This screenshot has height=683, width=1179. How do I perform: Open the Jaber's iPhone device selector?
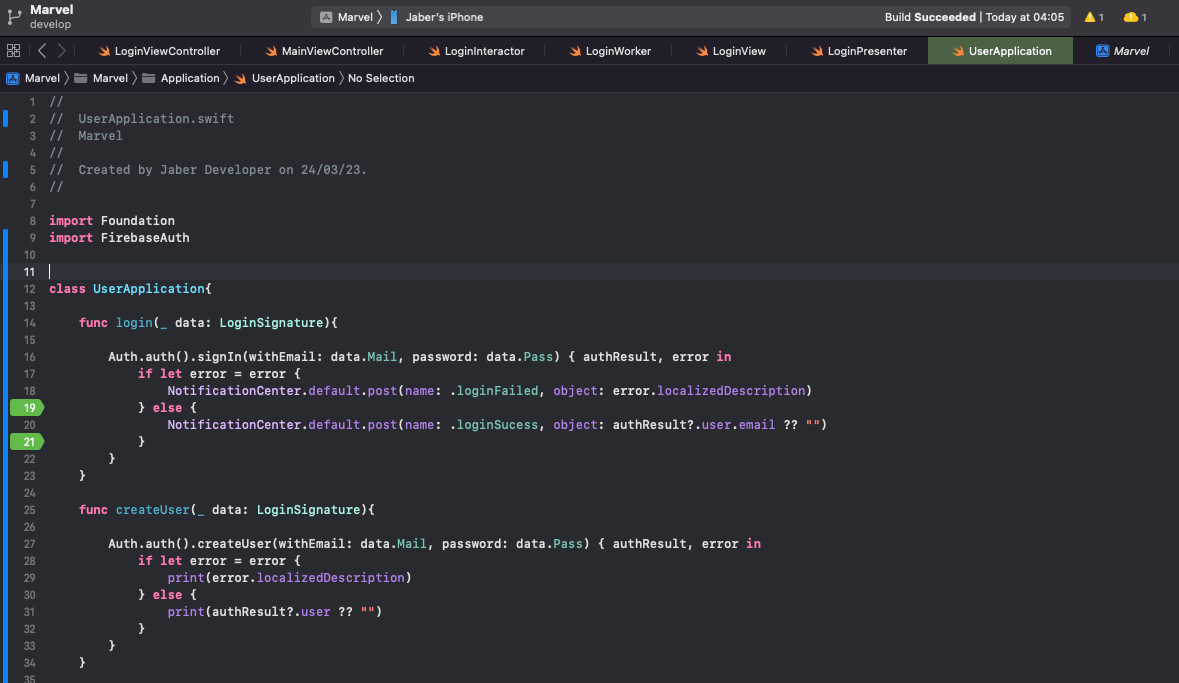[x=443, y=17]
